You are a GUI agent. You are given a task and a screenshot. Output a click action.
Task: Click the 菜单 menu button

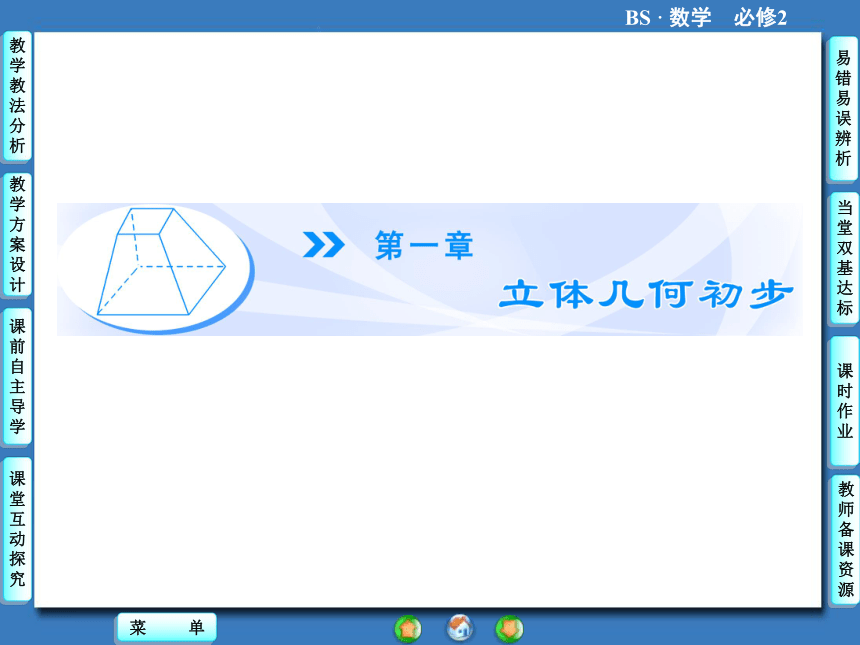pos(167,627)
